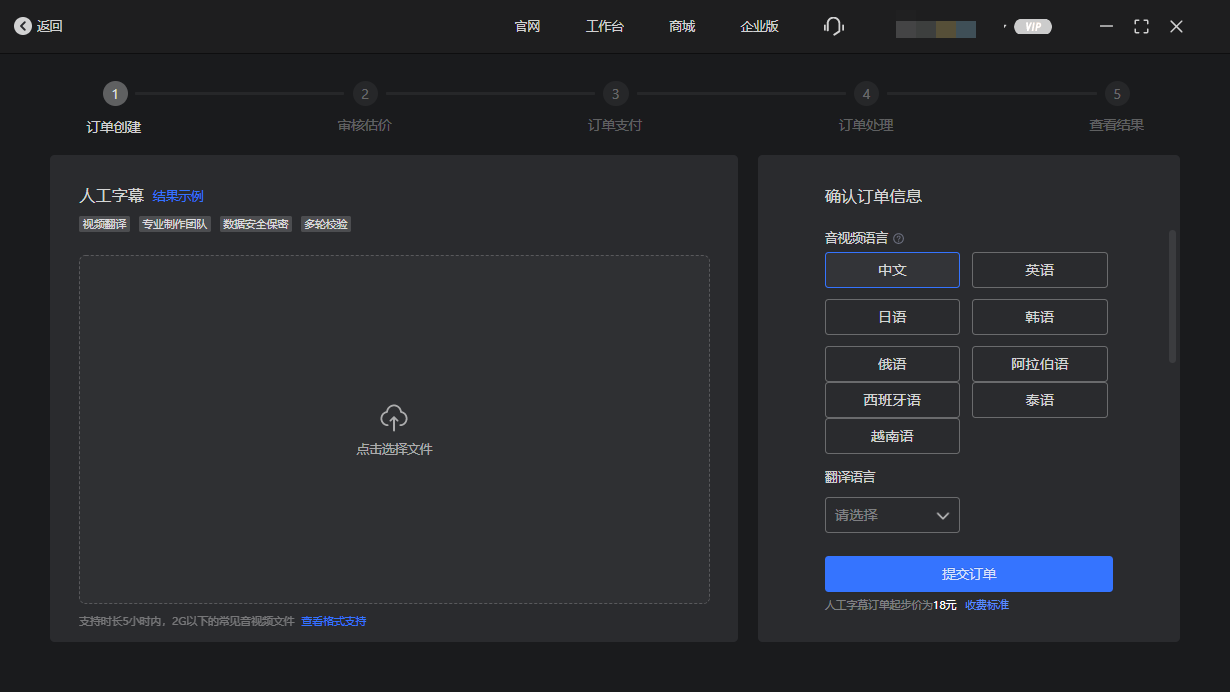Image resolution: width=1230 pixels, height=692 pixels.
Task: Open 企业版 in top navigation
Action: (x=759, y=27)
